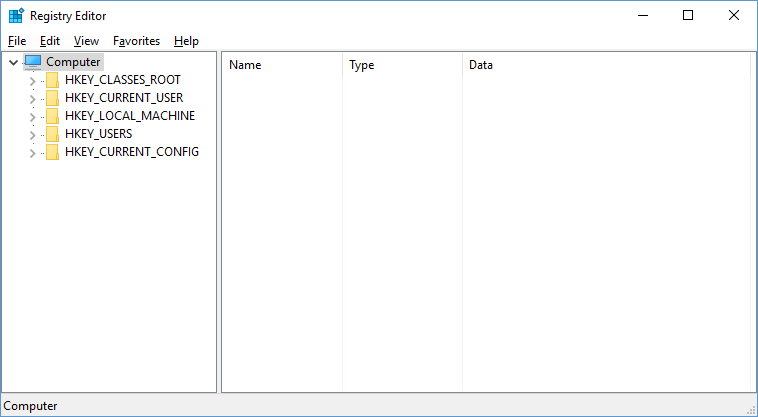The height and width of the screenshot is (417, 758).
Task: Expand the HKEY_LOCAL_MACHINE key
Action: click(x=32, y=117)
